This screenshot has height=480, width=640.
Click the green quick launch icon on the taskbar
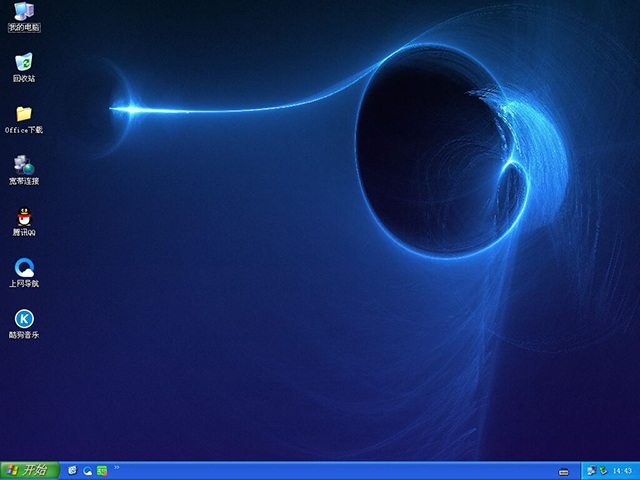tap(101, 470)
